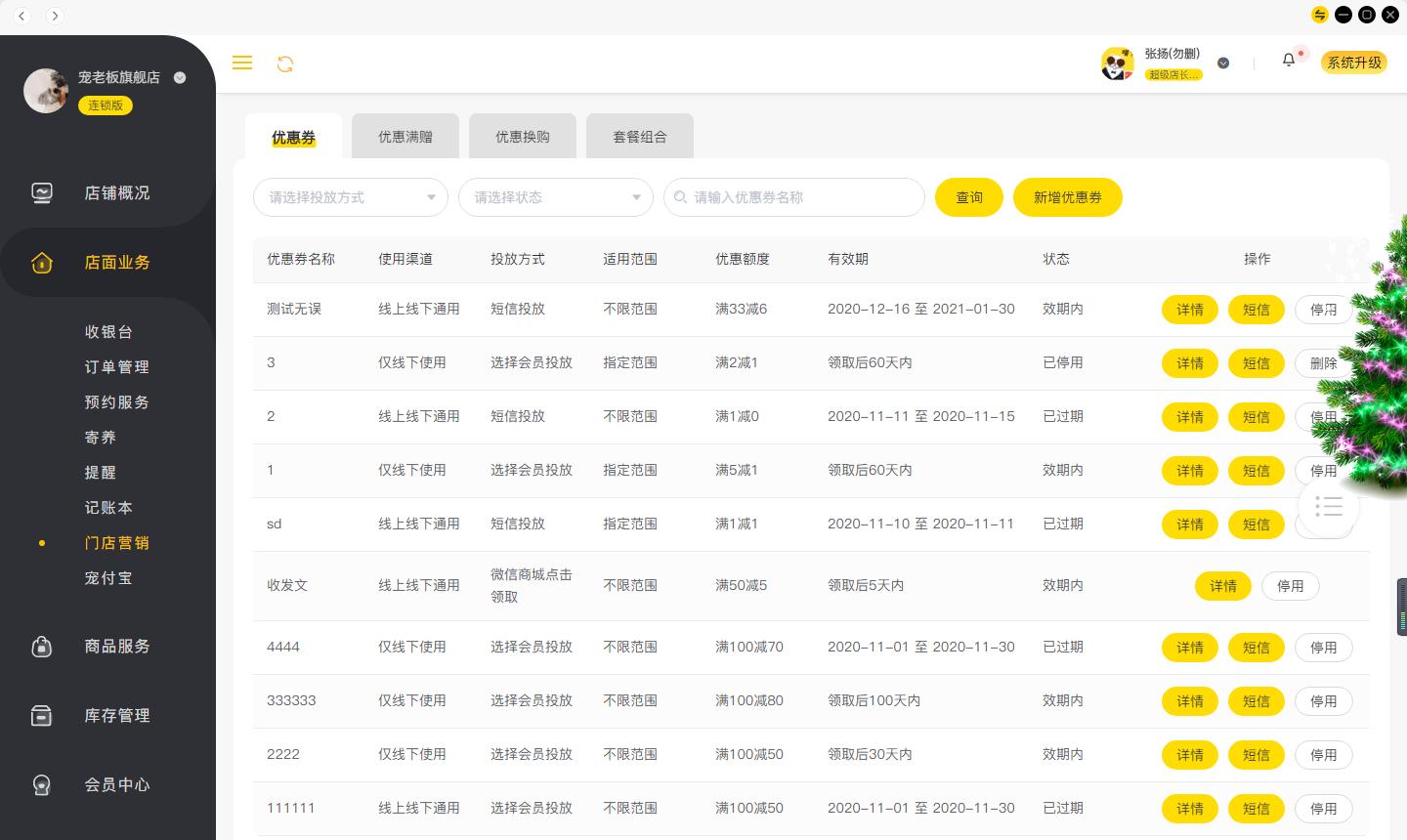Click the refresh icon in top toolbar
The height and width of the screenshot is (840, 1407).
tap(284, 63)
